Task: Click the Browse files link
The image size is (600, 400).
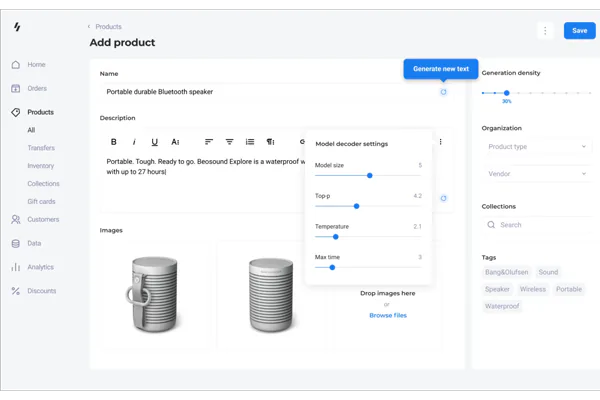Action: 388,315
